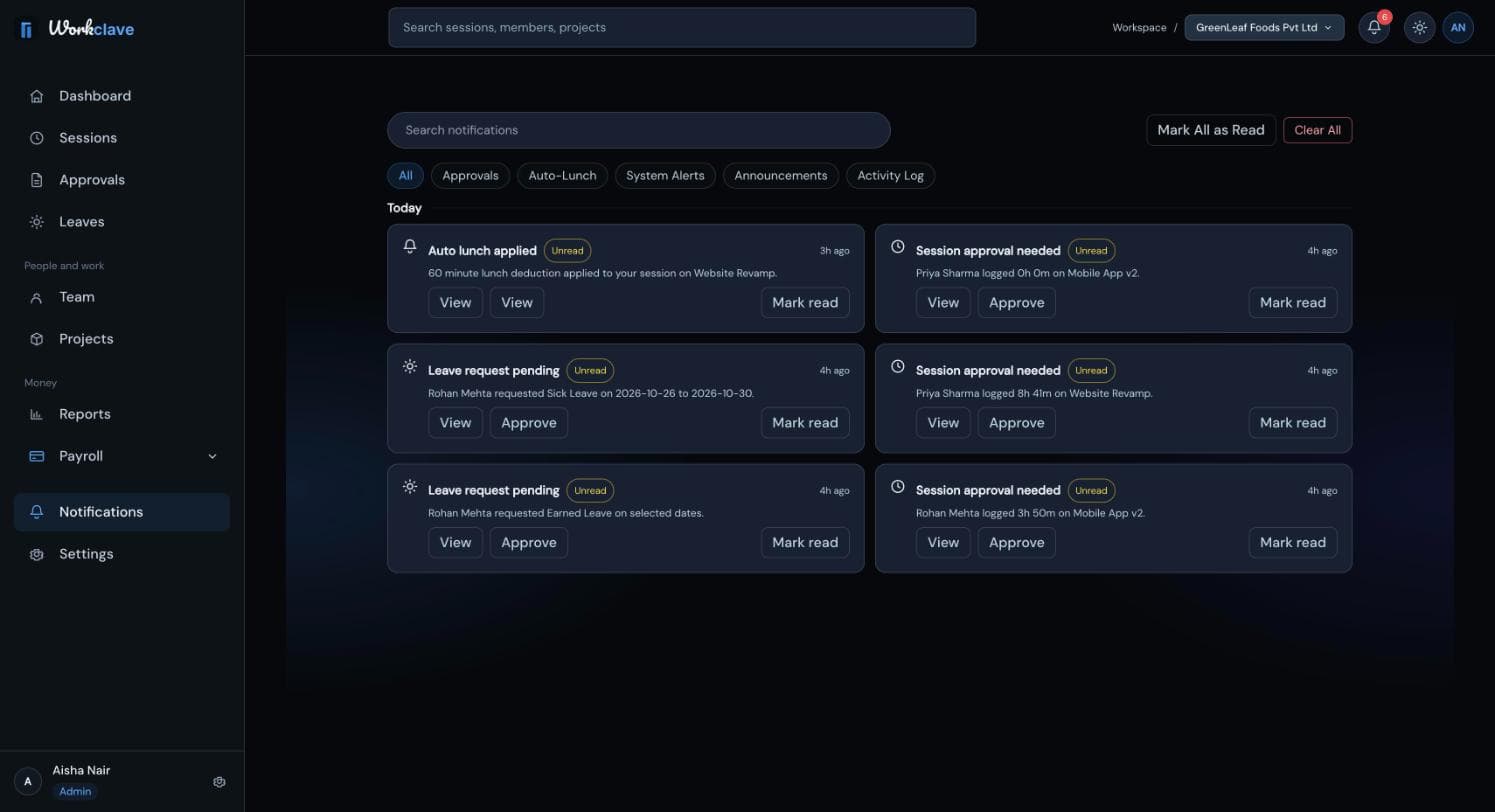This screenshot has width=1495, height=812.
Task: Click the Reports chart icon in sidebar
Action: [x=37, y=414]
